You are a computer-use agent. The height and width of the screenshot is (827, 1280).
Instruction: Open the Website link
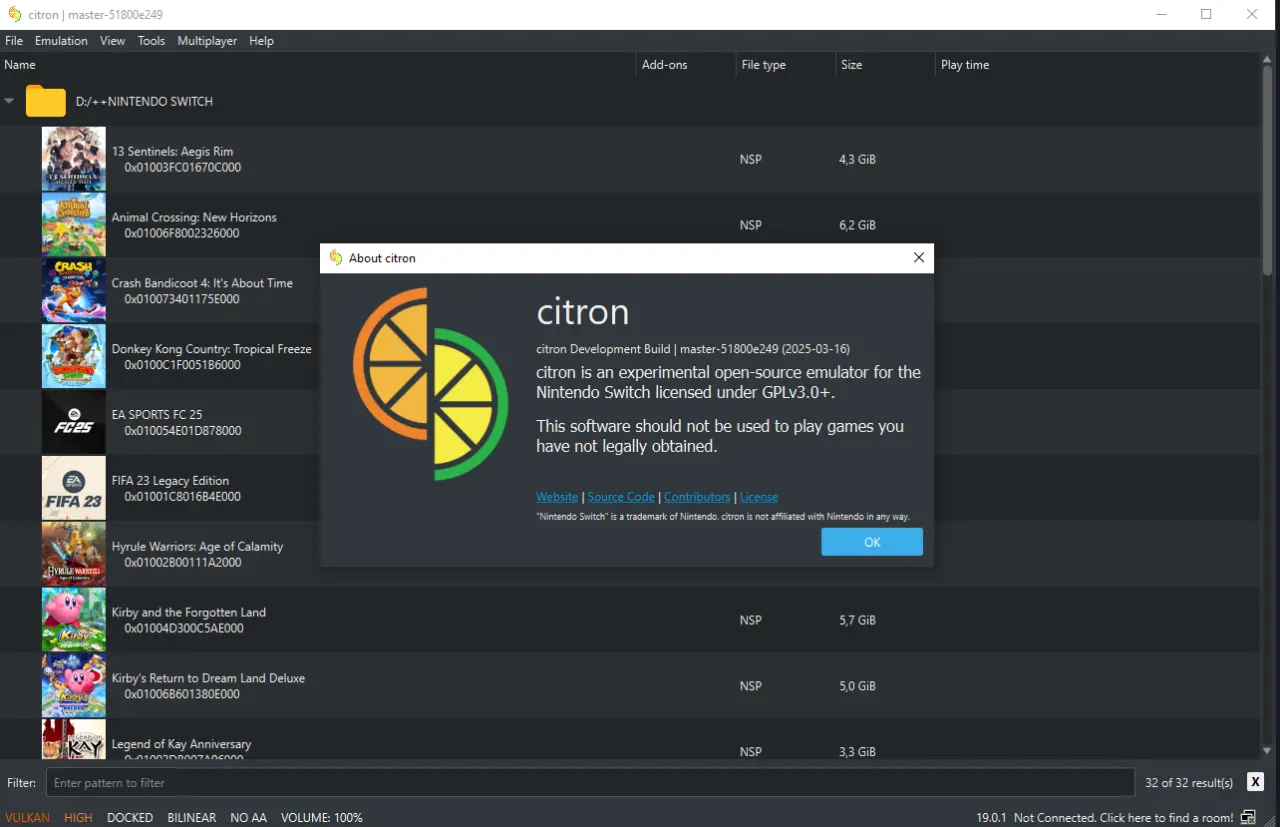coord(557,497)
